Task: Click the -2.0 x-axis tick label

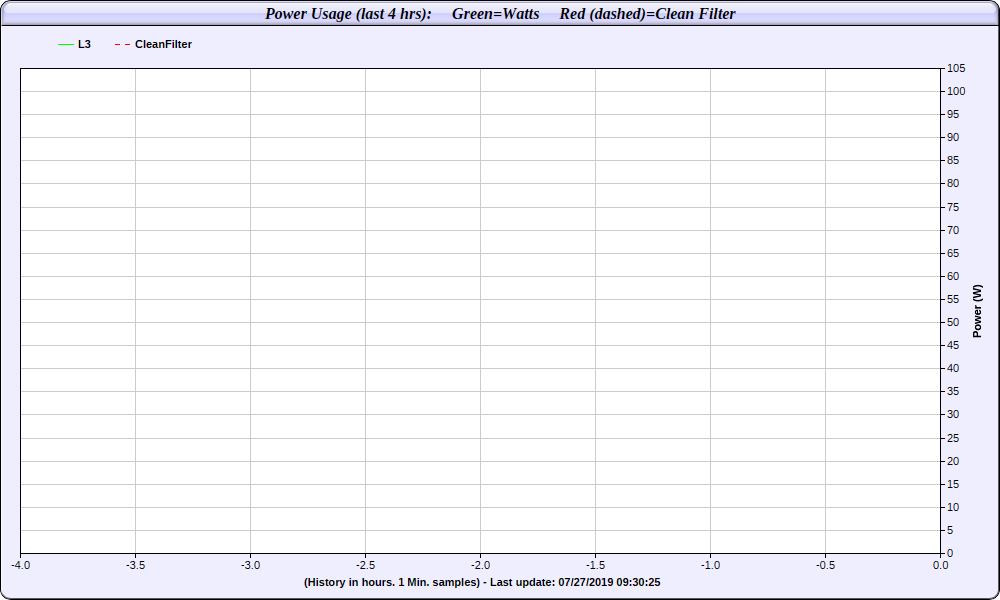Action: (480, 565)
